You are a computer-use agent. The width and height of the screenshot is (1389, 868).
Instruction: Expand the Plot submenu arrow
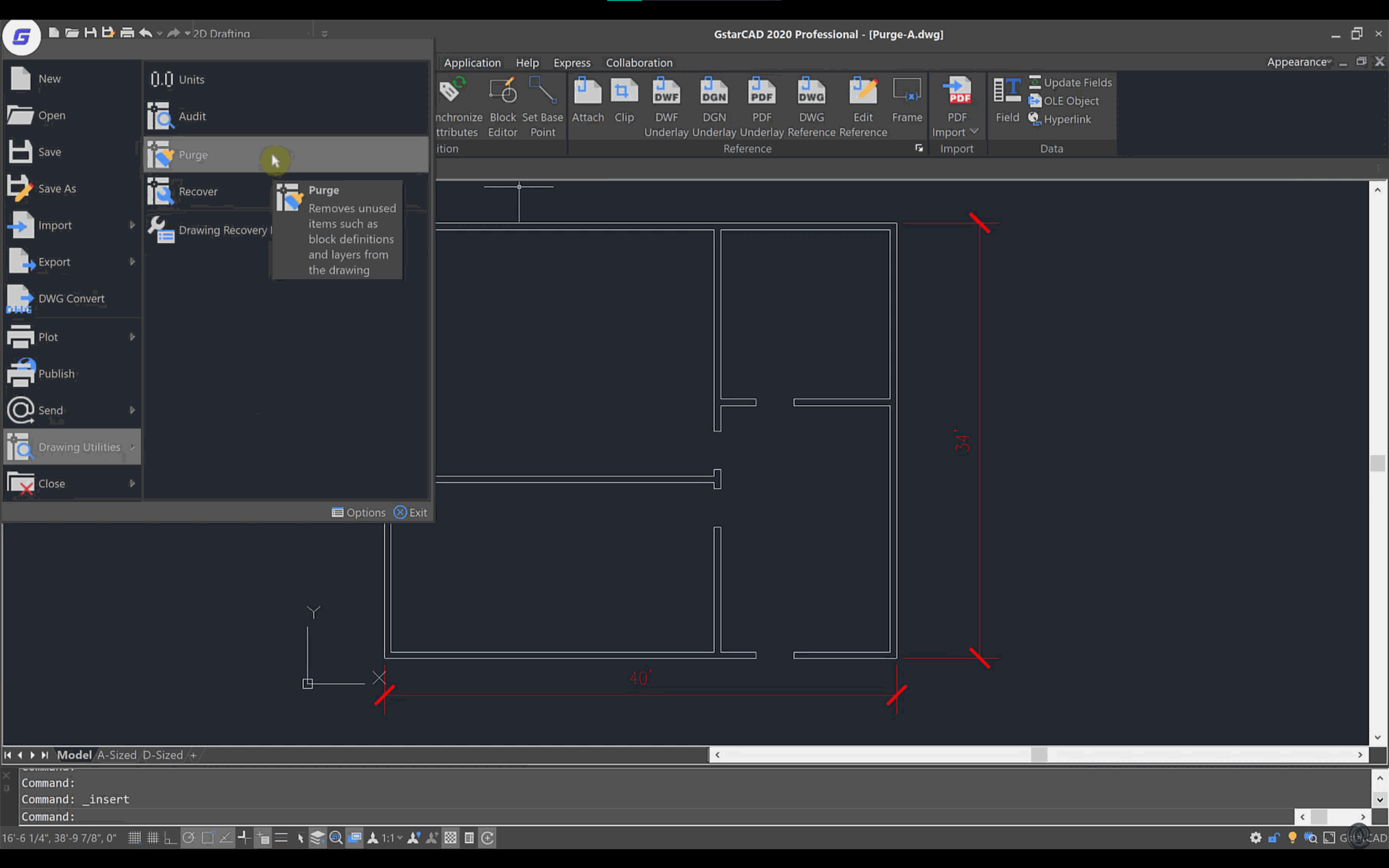[x=132, y=336]
